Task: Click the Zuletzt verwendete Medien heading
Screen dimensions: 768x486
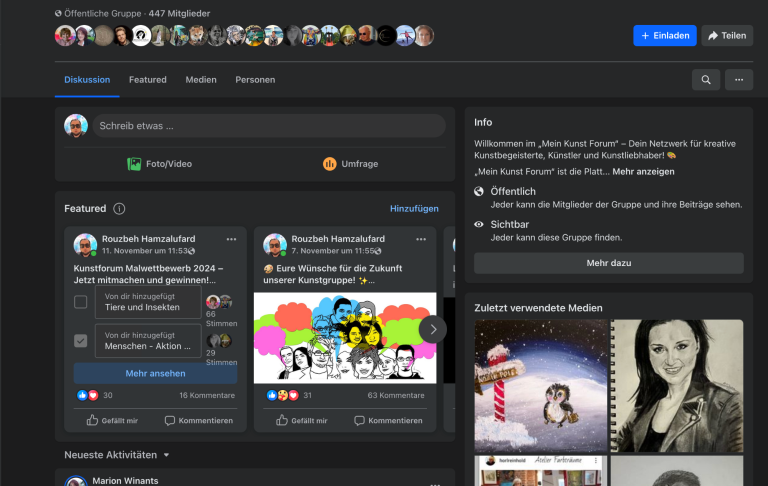Action: tap(538, 308)
